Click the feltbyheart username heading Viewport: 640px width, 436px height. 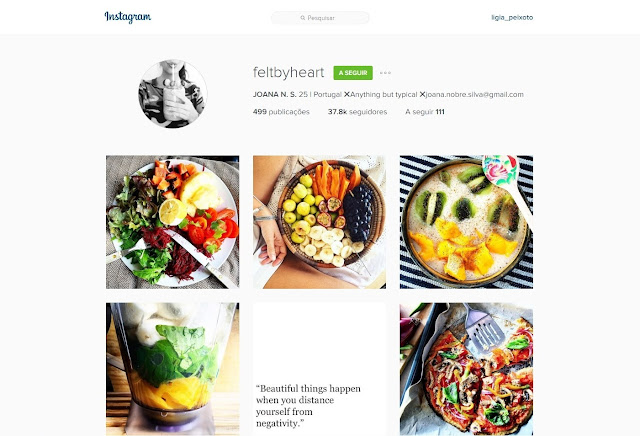289,72
